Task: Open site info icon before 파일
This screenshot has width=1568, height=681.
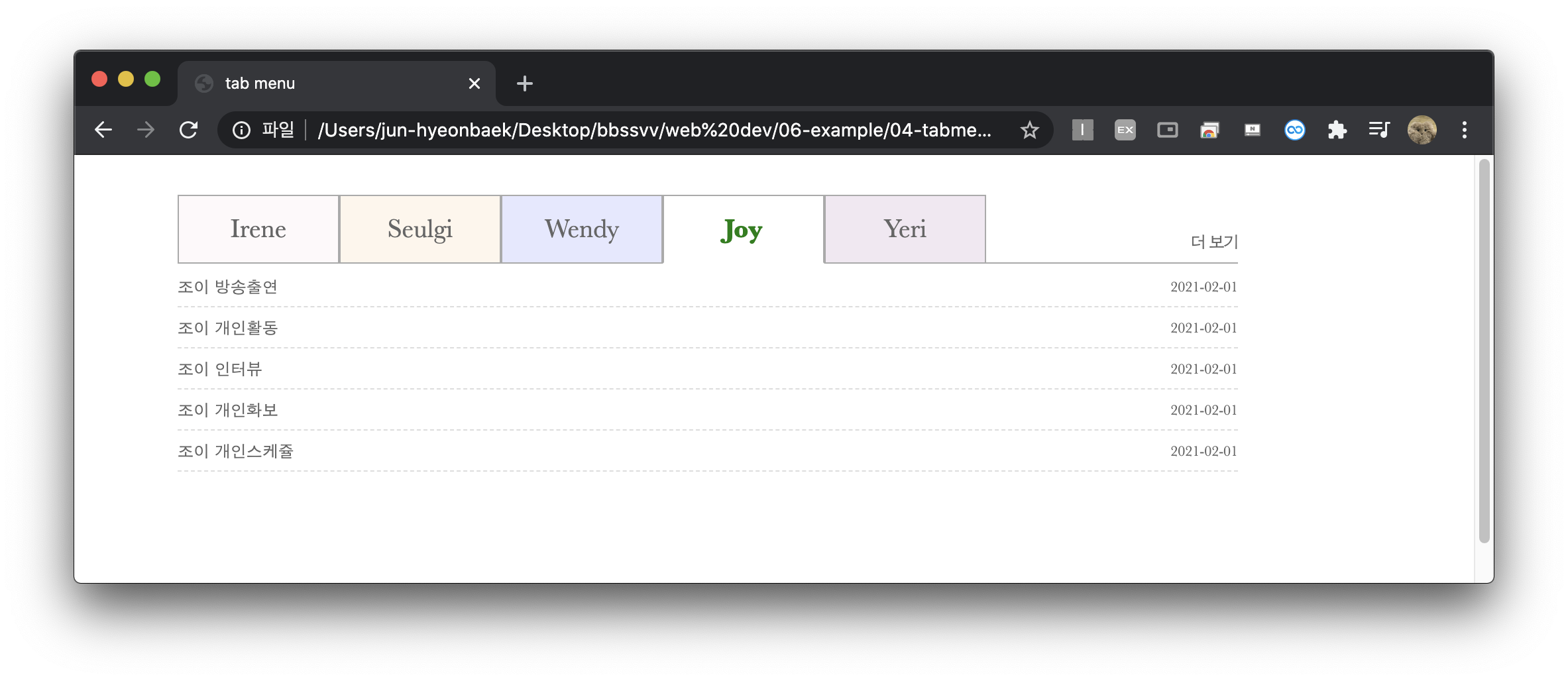Action: point(241,131)
